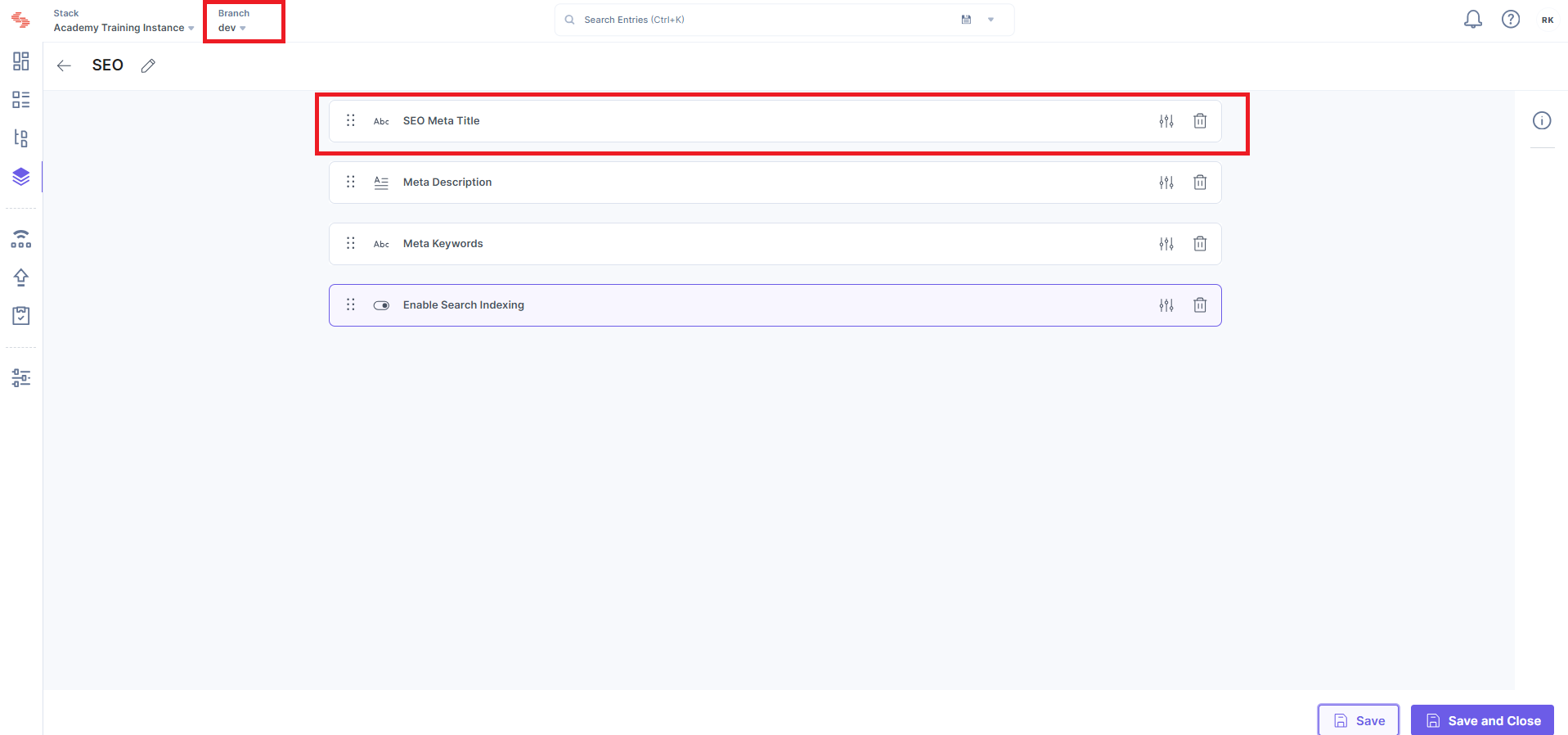Click the Abc type icon of Meta Keywords

pyautogui.click(x=381, y=244)
